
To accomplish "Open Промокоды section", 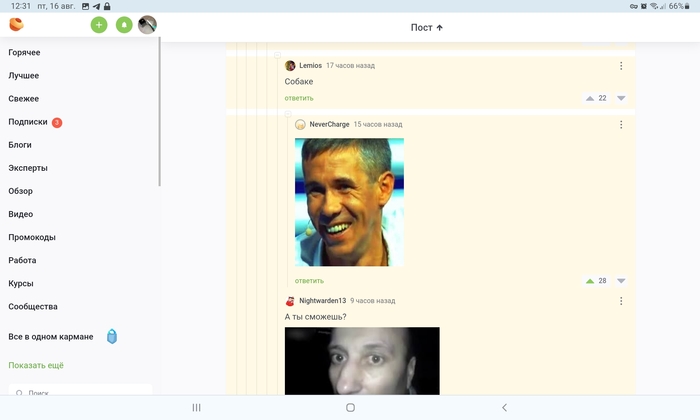I will [x=32, y=237].
